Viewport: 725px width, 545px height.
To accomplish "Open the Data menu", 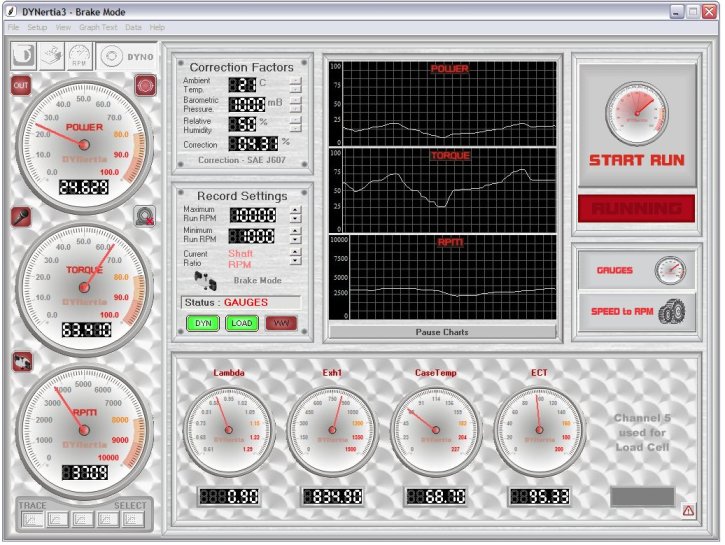I will (133, 27).
